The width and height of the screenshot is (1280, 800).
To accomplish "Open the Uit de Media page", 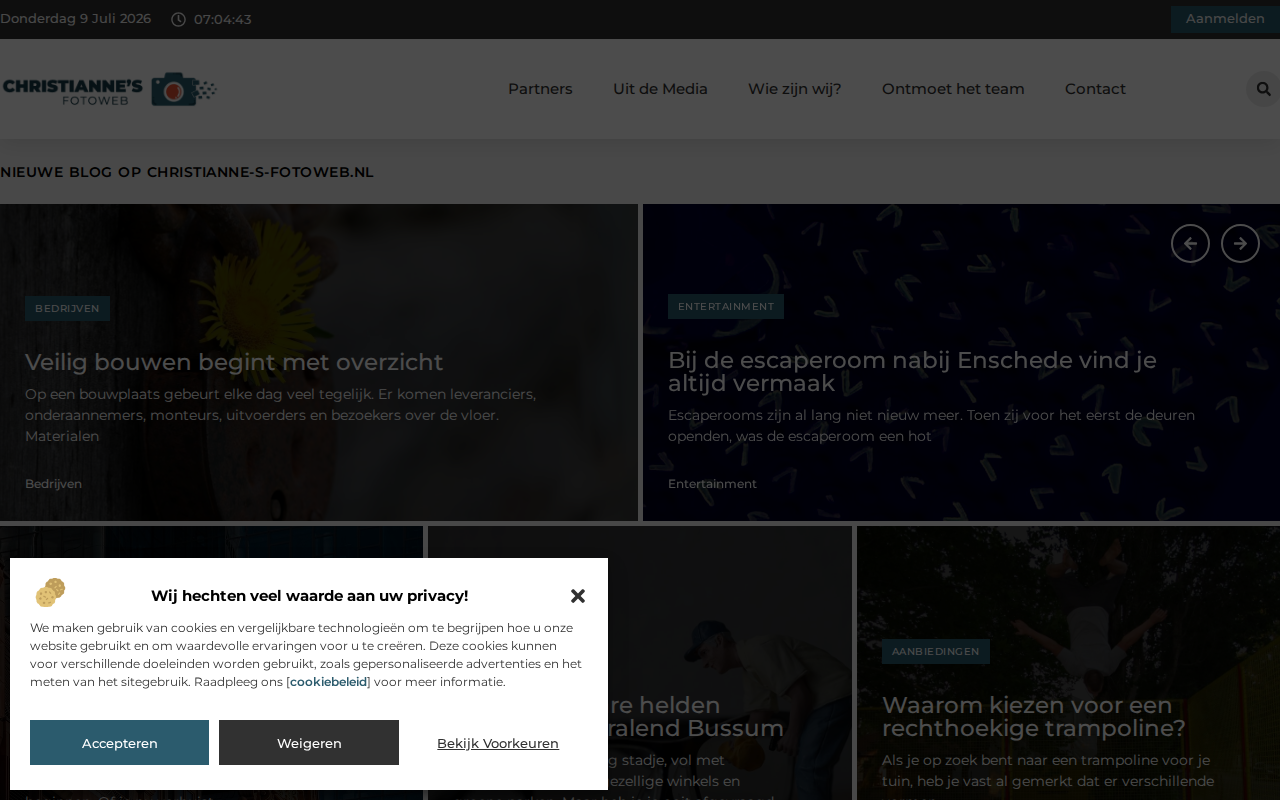I will pos(660,89).
